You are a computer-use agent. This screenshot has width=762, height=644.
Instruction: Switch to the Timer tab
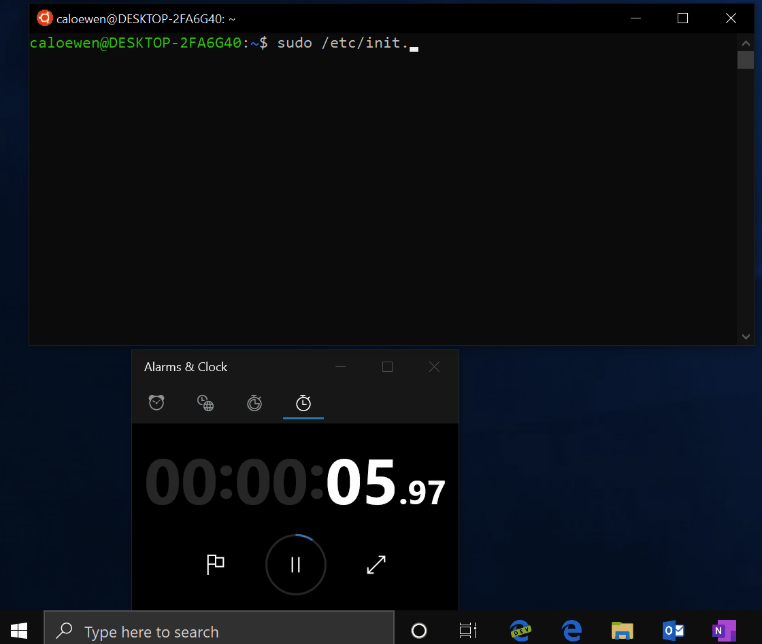pyautogui.click(x=254, y=403)
